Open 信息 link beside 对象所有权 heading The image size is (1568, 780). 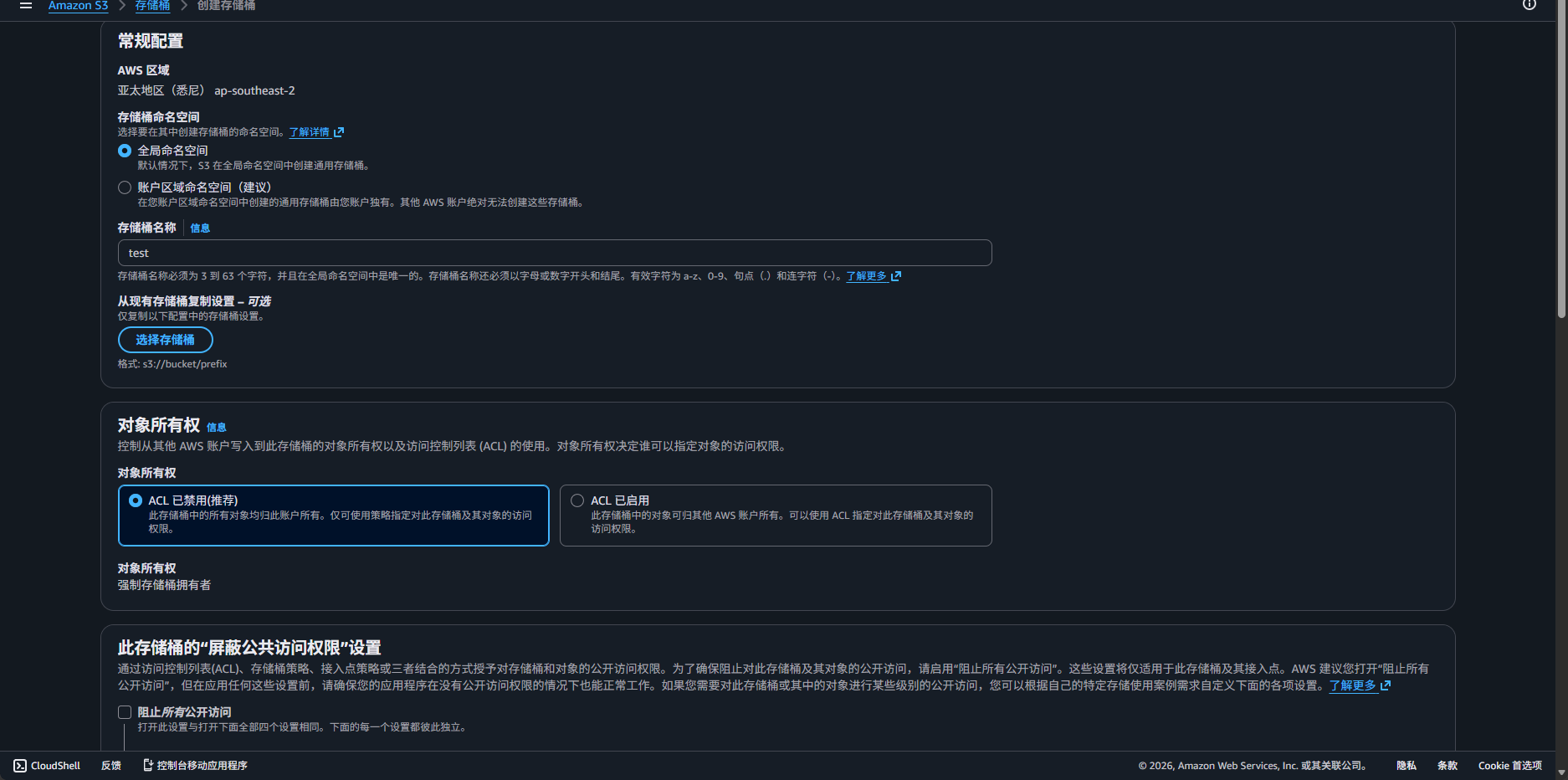click(x=217, y=427)
